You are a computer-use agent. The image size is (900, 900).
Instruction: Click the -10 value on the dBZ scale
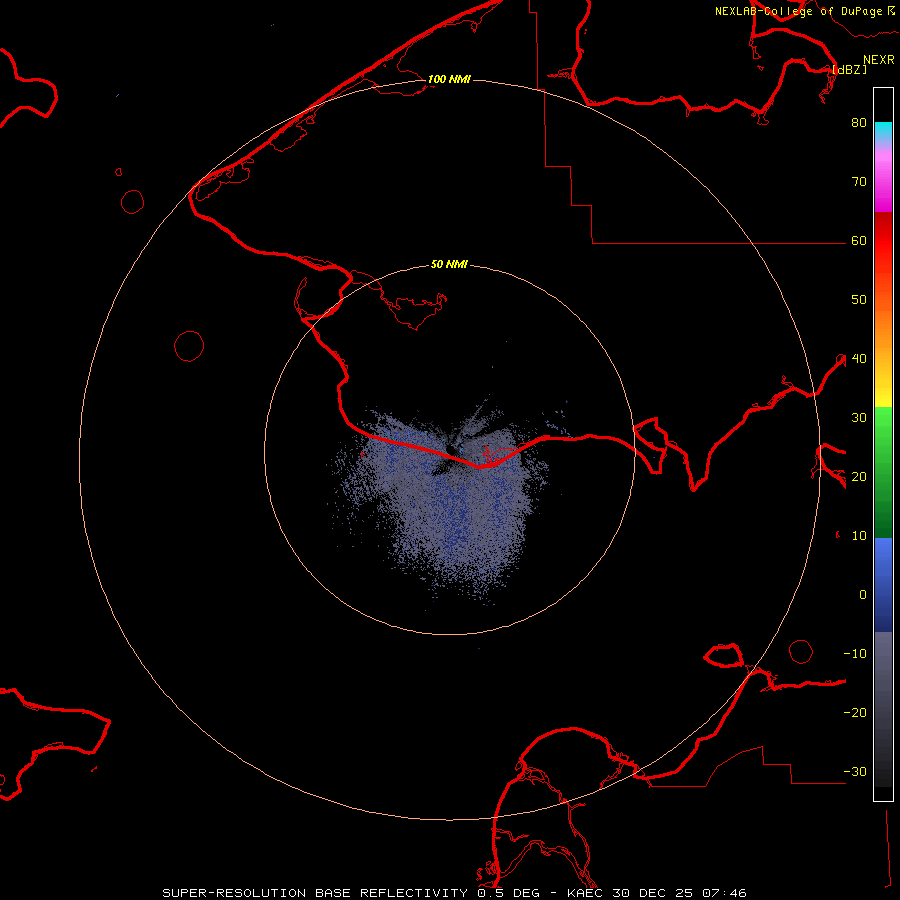coord(855,654)
